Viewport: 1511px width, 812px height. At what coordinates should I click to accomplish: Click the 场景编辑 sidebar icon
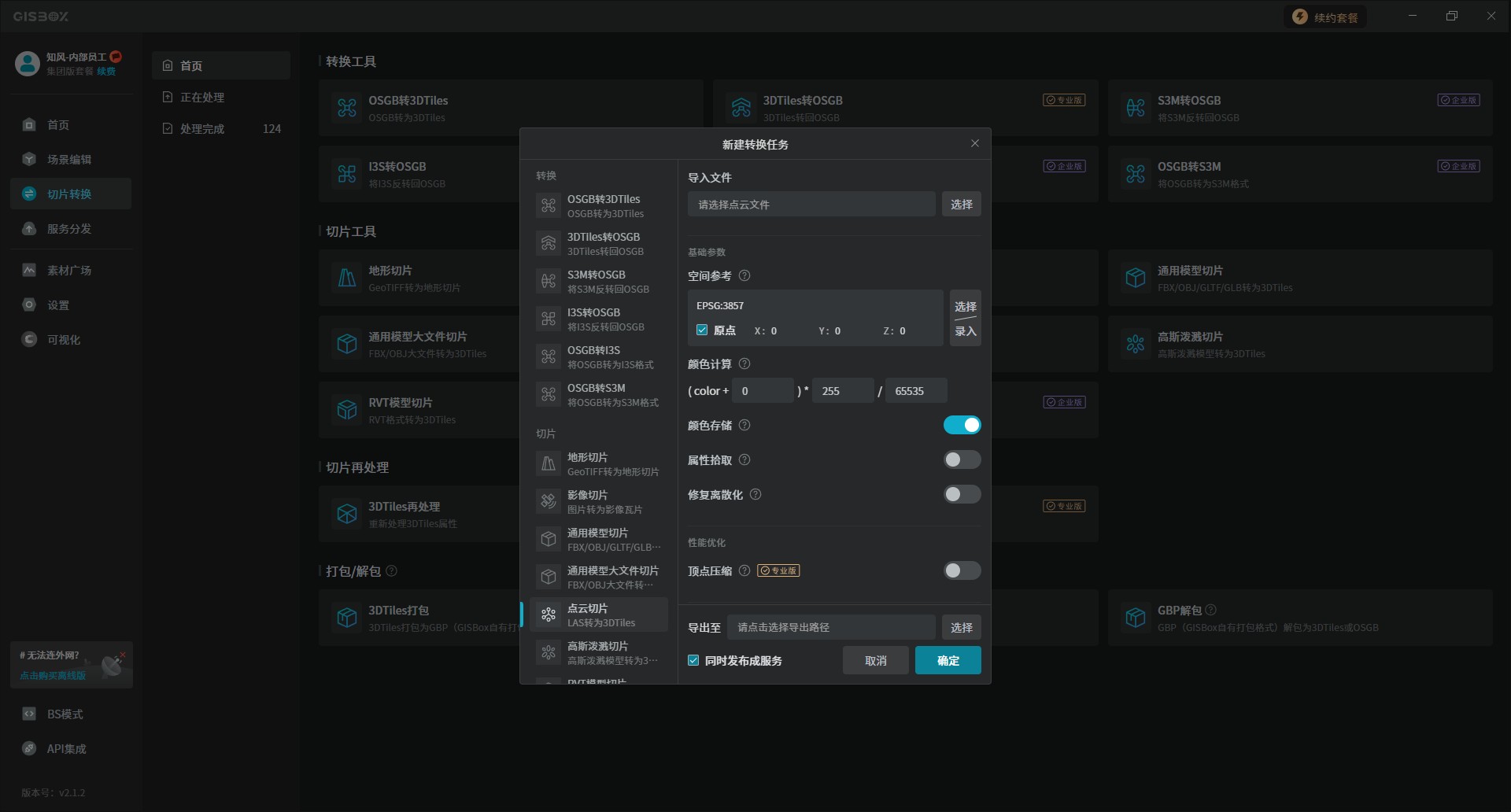[x=29, y=160]
